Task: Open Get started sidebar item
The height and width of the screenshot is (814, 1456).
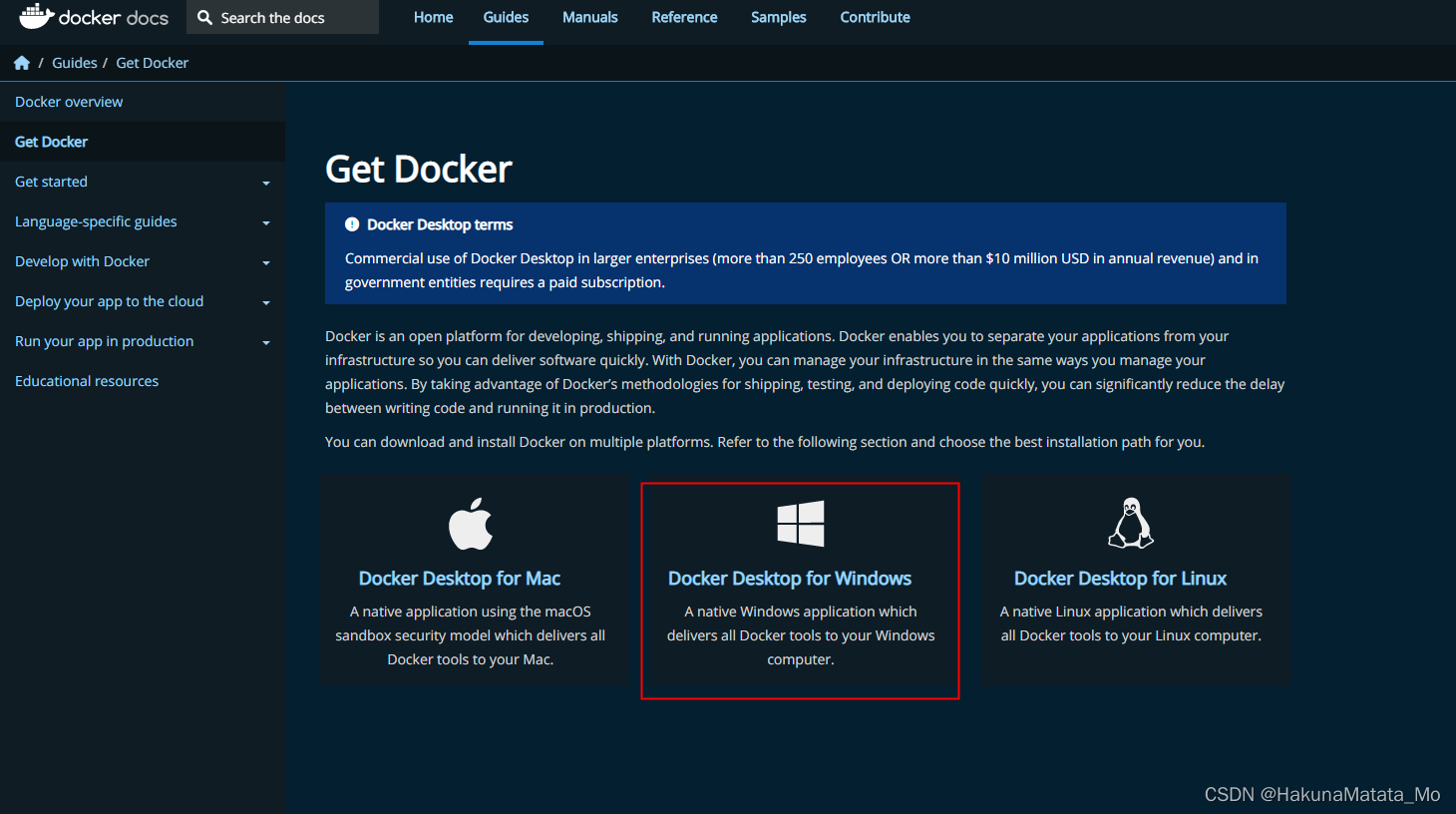Action: coord(51,182)
